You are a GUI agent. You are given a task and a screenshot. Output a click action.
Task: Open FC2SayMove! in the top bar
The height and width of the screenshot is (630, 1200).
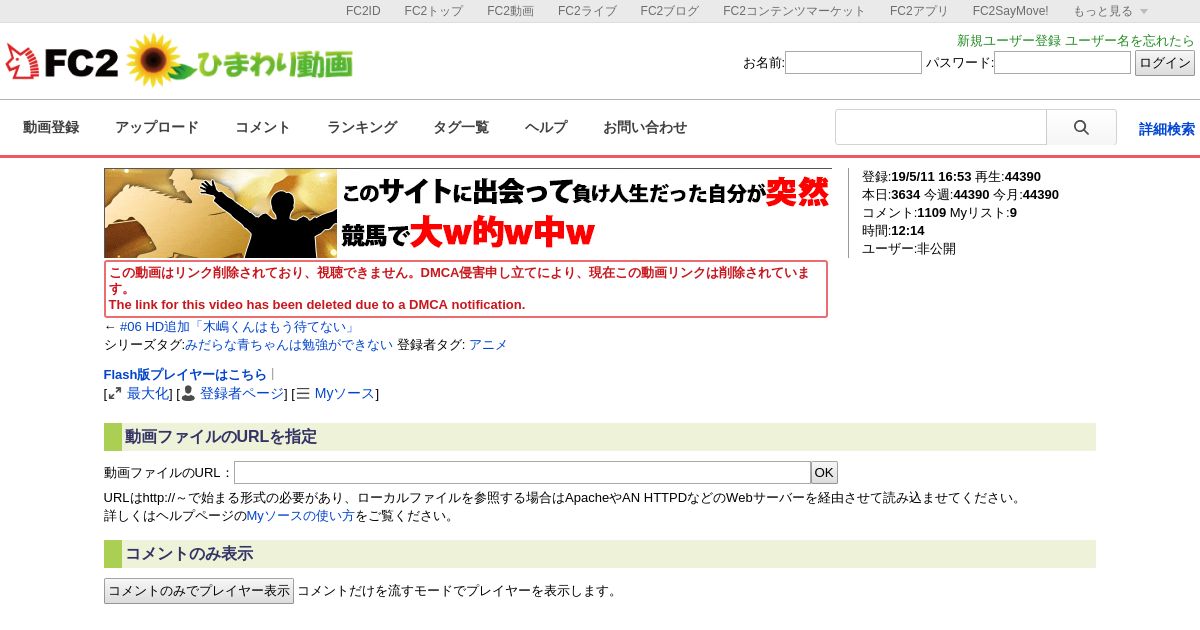click(1010, 11)
